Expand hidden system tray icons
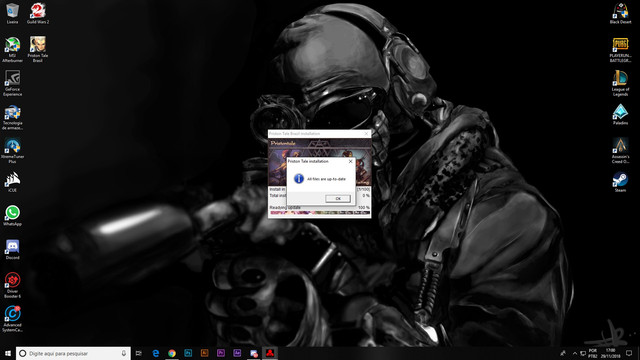 coord(575,353)
